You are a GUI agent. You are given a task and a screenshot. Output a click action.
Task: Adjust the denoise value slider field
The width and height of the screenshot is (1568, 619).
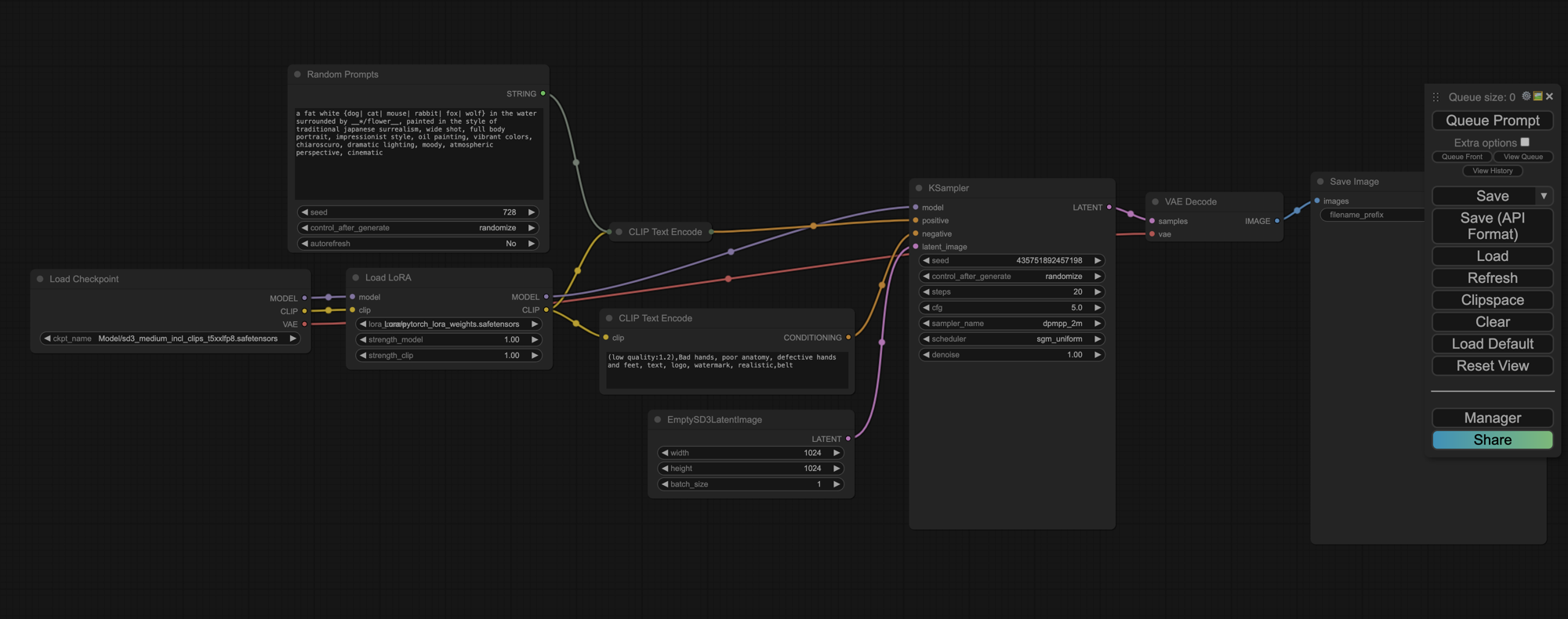[x=1011, y=355]
